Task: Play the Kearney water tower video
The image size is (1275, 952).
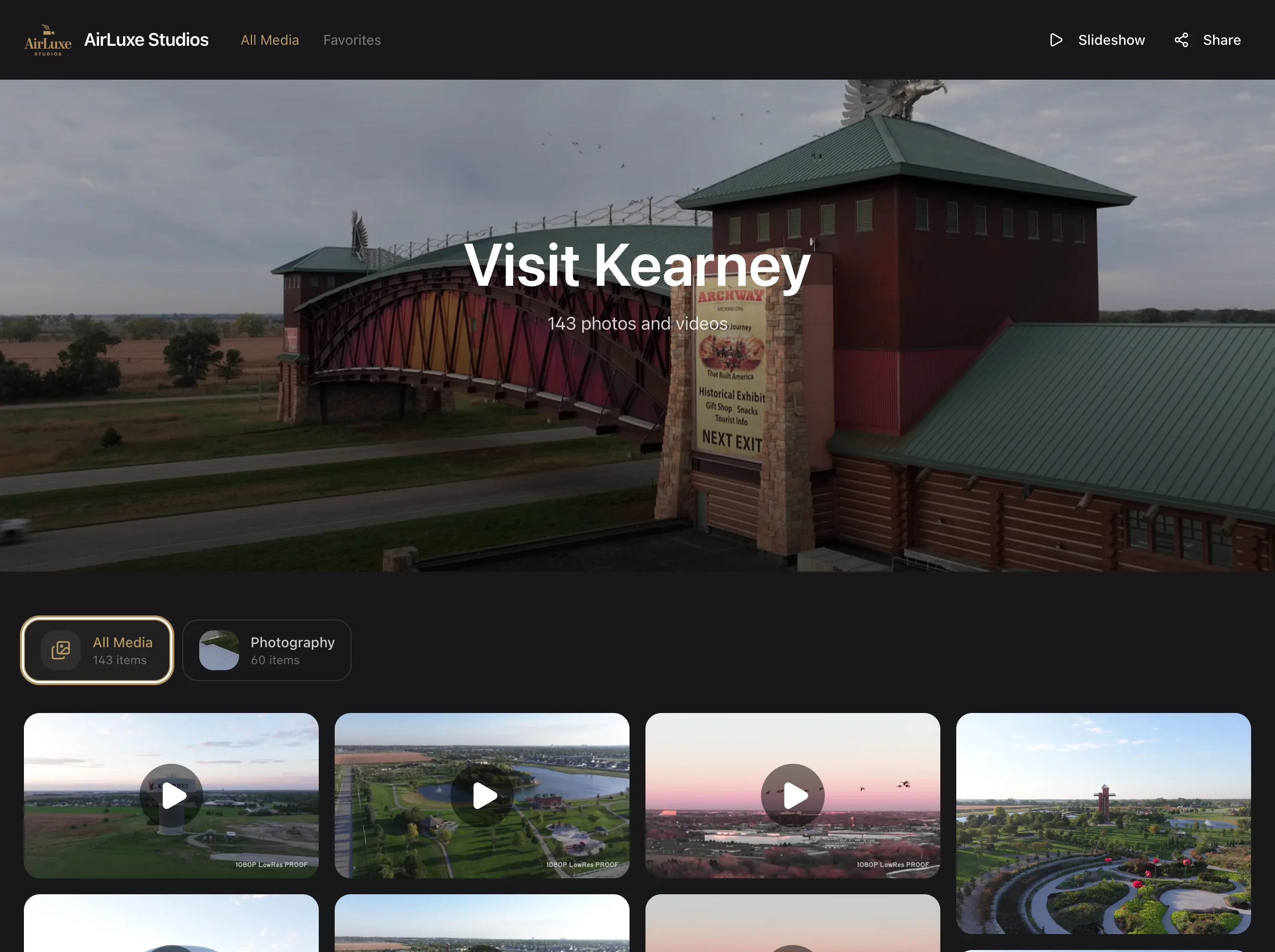Action: coord(171,795)
